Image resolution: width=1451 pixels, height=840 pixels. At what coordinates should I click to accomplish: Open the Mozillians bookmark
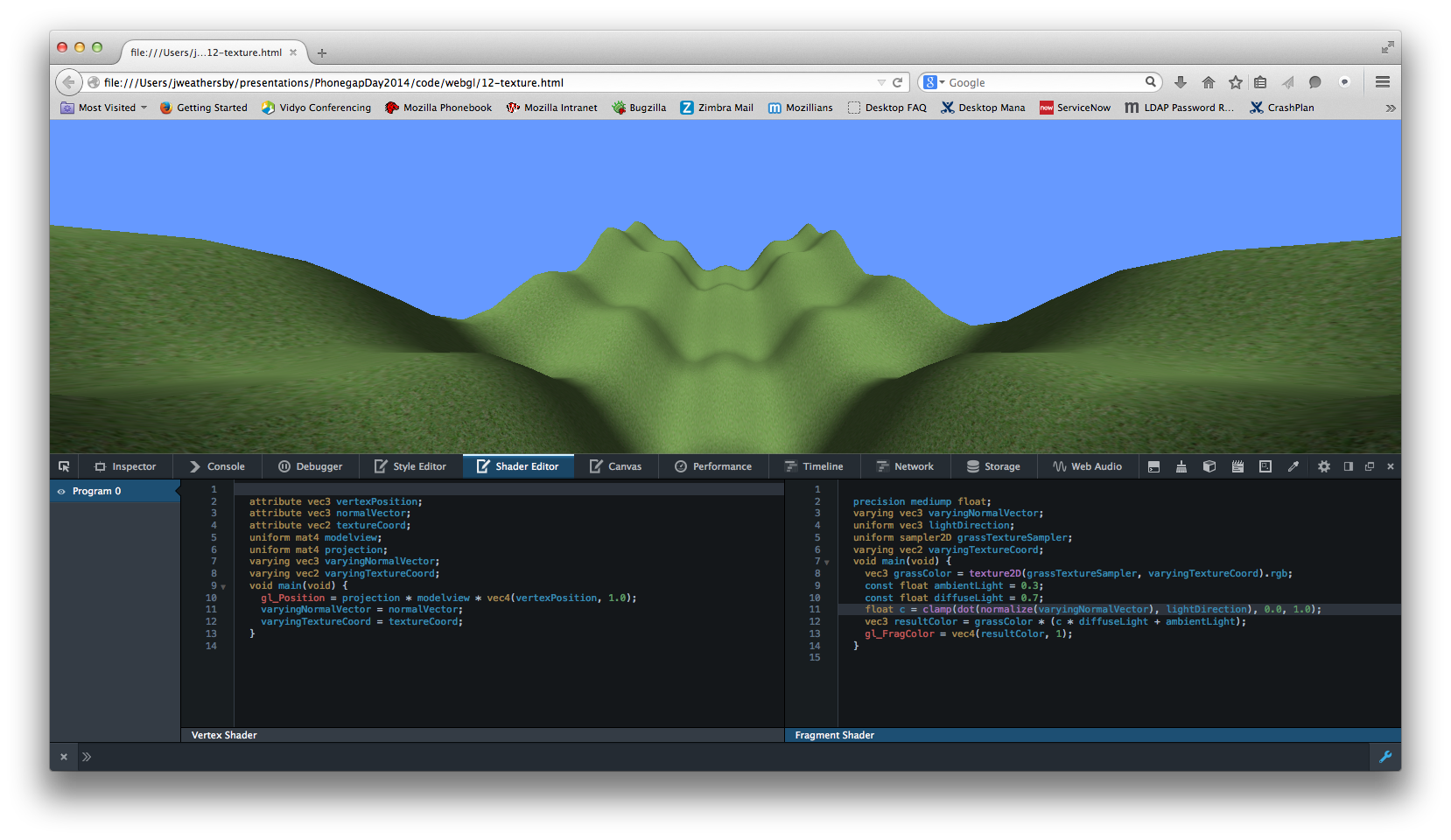coord(801,108)
